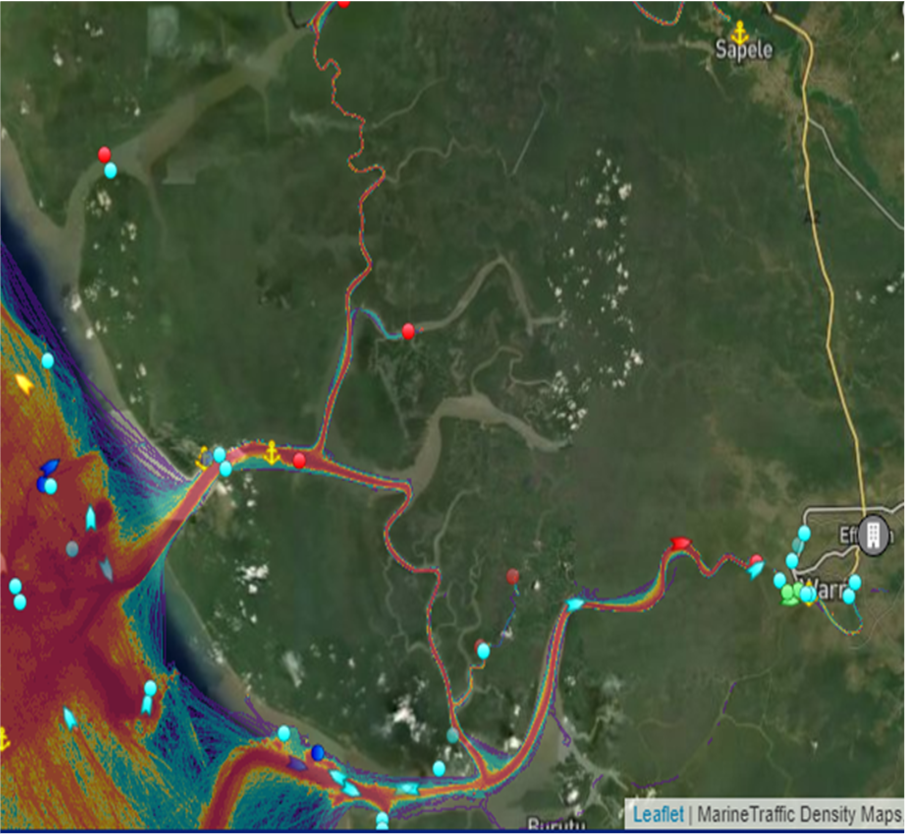Click the yellow anchor at the left map edge
Image resolution: width=906 pixels, height=835 pixels.
tap(3, 739)
